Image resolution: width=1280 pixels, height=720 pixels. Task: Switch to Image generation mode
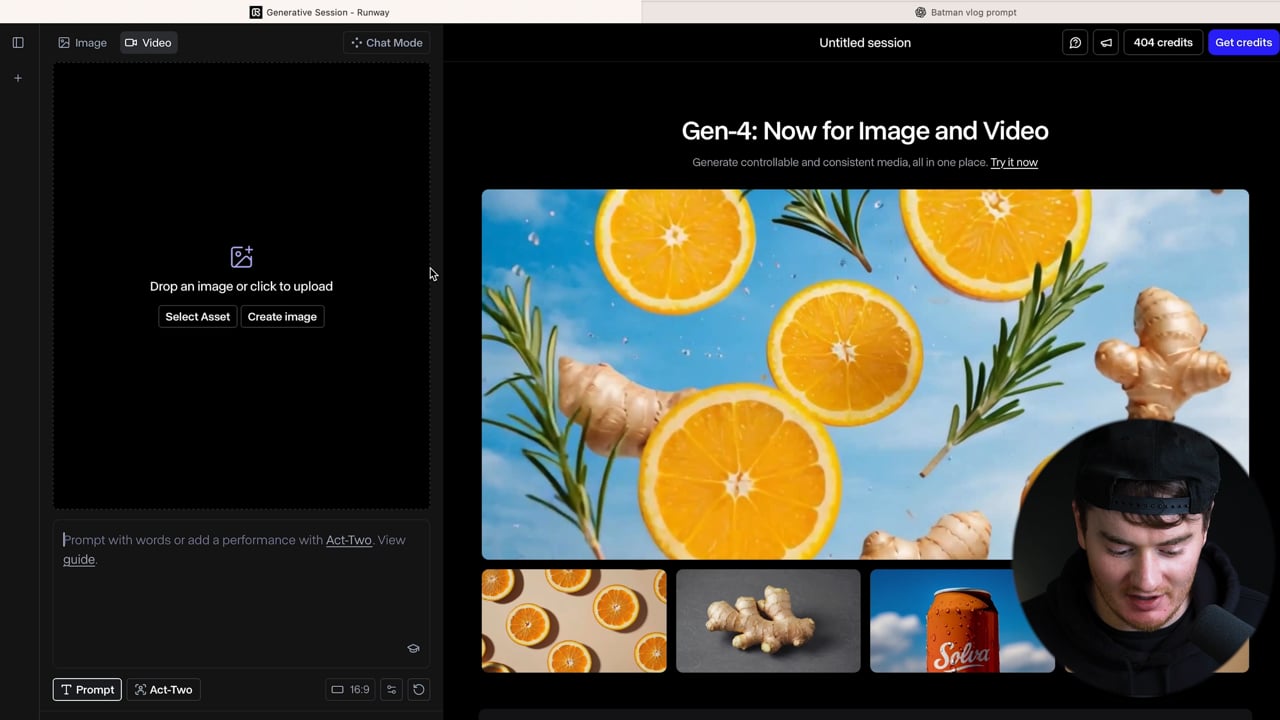click(82, 43)
